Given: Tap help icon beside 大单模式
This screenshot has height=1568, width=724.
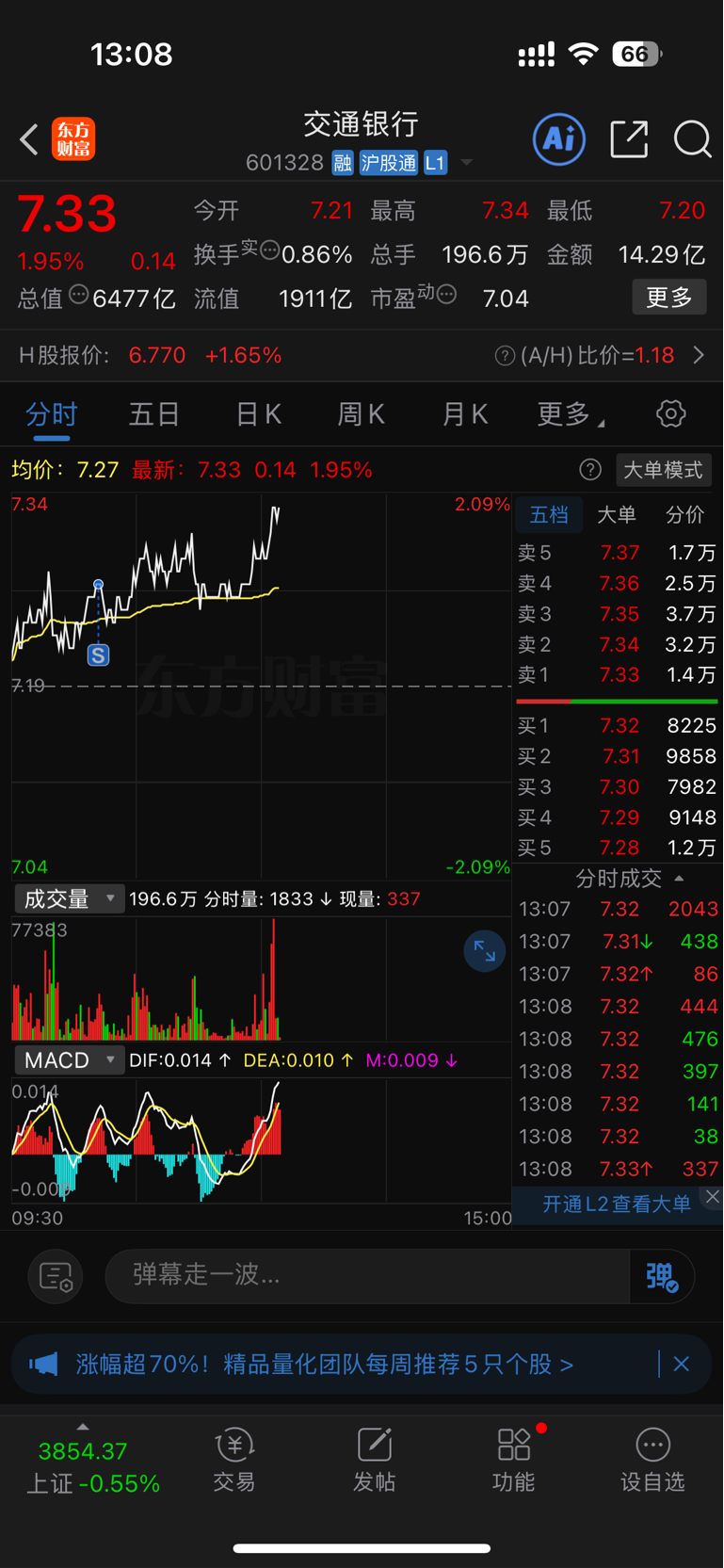Looking at the screenshot, I should coord(590,469).
